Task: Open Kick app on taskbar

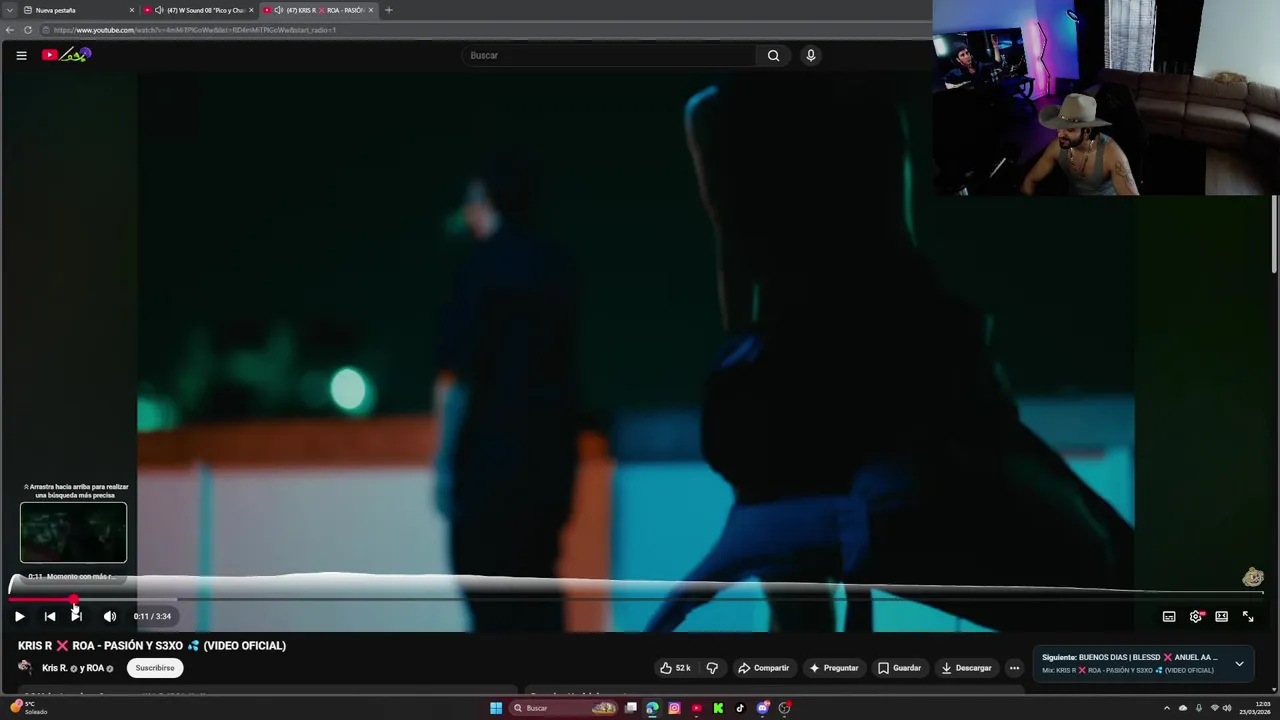Action: 718,708
